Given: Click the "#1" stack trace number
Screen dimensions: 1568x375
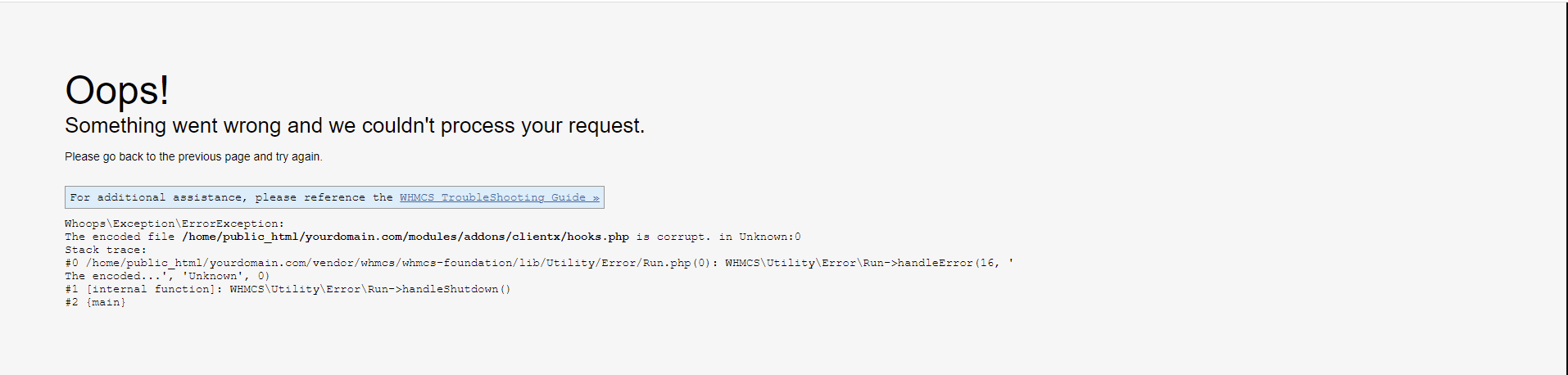Looking at the screenshot, I should (71, 289).
